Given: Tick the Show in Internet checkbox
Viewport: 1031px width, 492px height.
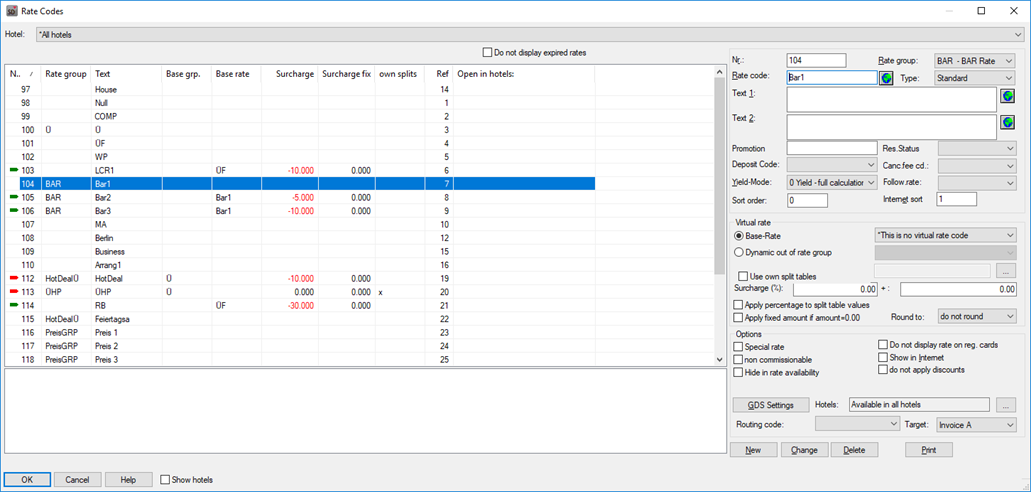Looking at the screenshot, I should click(883, 357).
